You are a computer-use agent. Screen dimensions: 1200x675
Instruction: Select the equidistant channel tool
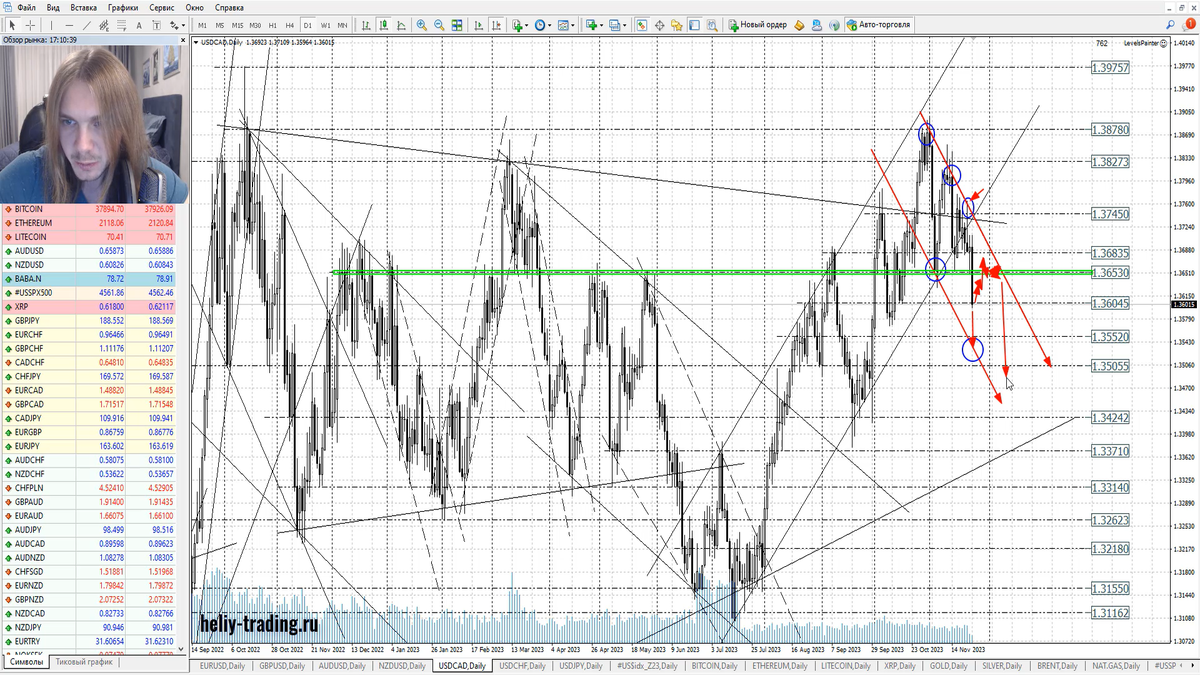[x=104, y=24]
